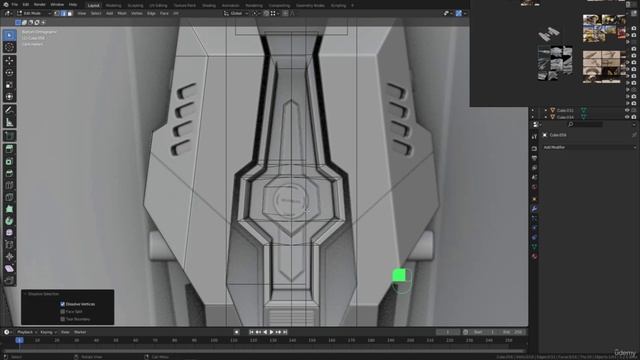
Task: Activate the 3D Cursor tool
Action: click(9, 47)
